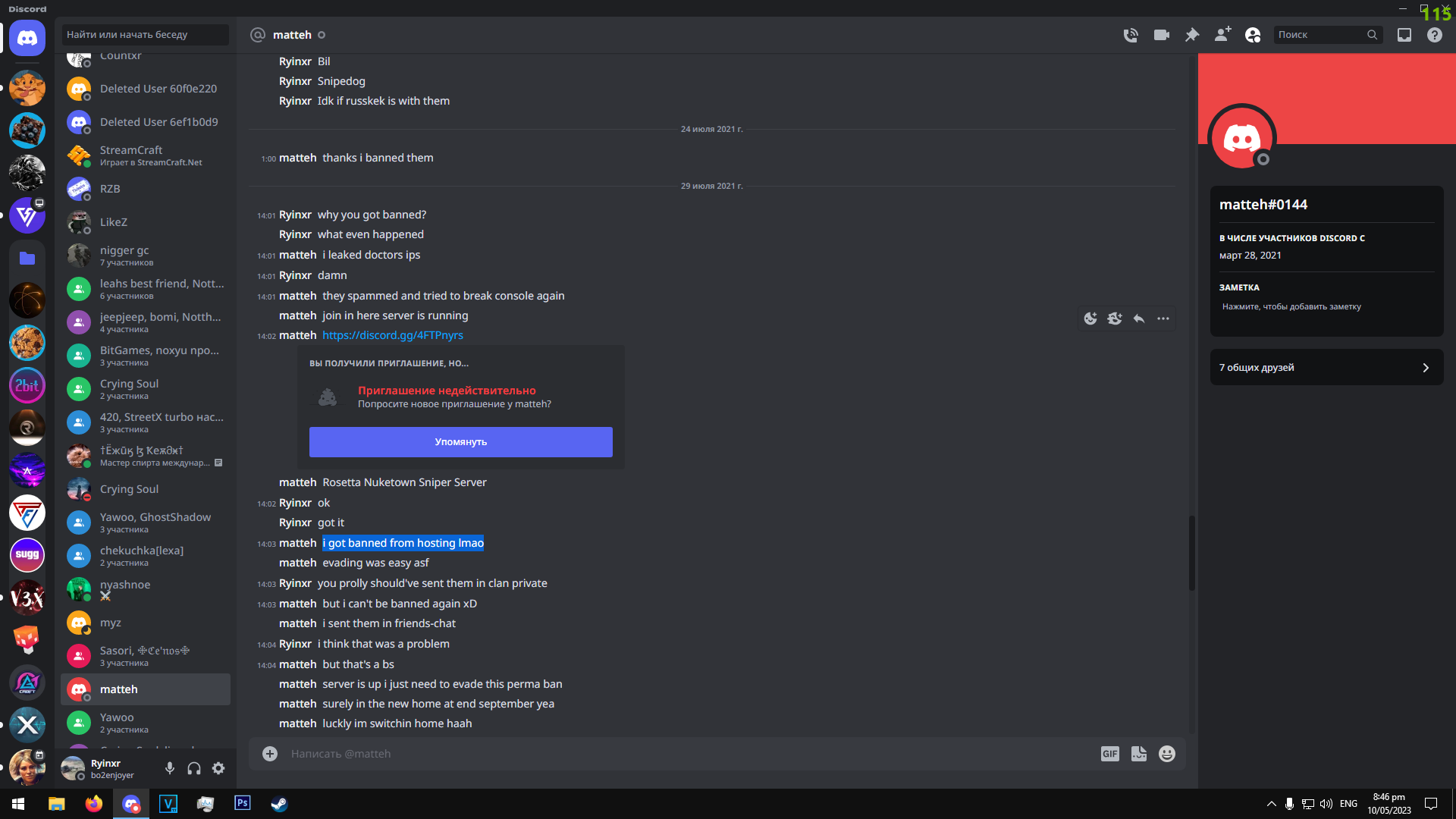Toggle headphones deafen
Viewport: 1456px width, 819px height.
(x=194, y=768)
